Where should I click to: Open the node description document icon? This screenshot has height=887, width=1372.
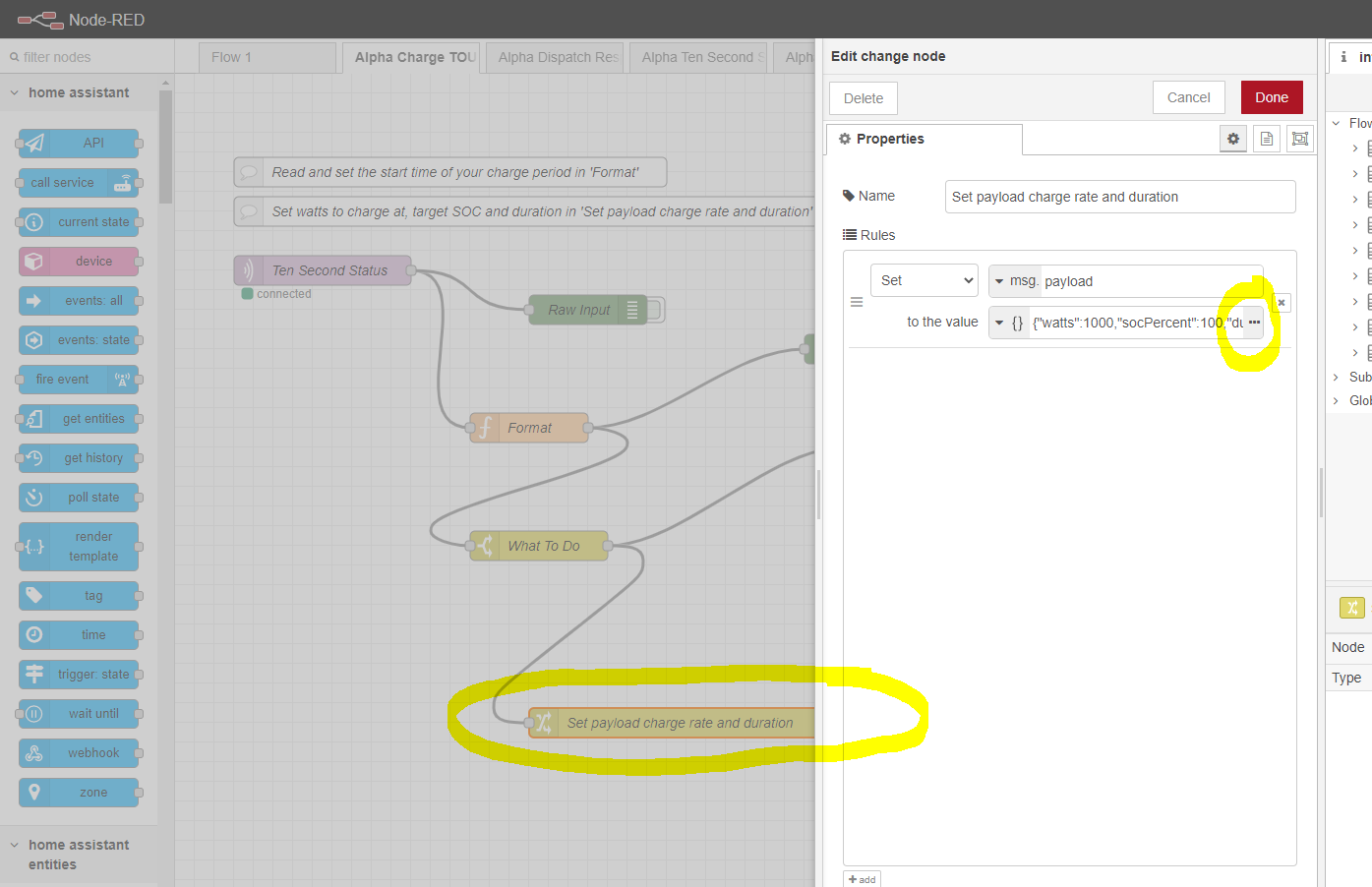(1267, 139)
